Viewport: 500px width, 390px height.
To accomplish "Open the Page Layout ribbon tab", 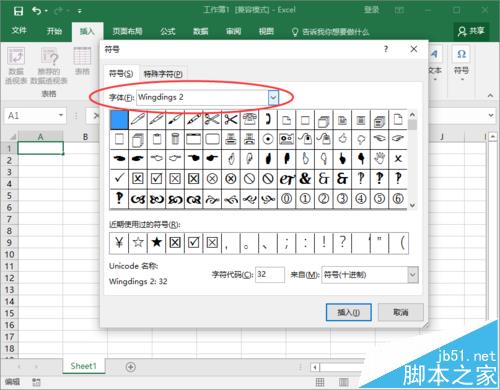I will (127, 31).
